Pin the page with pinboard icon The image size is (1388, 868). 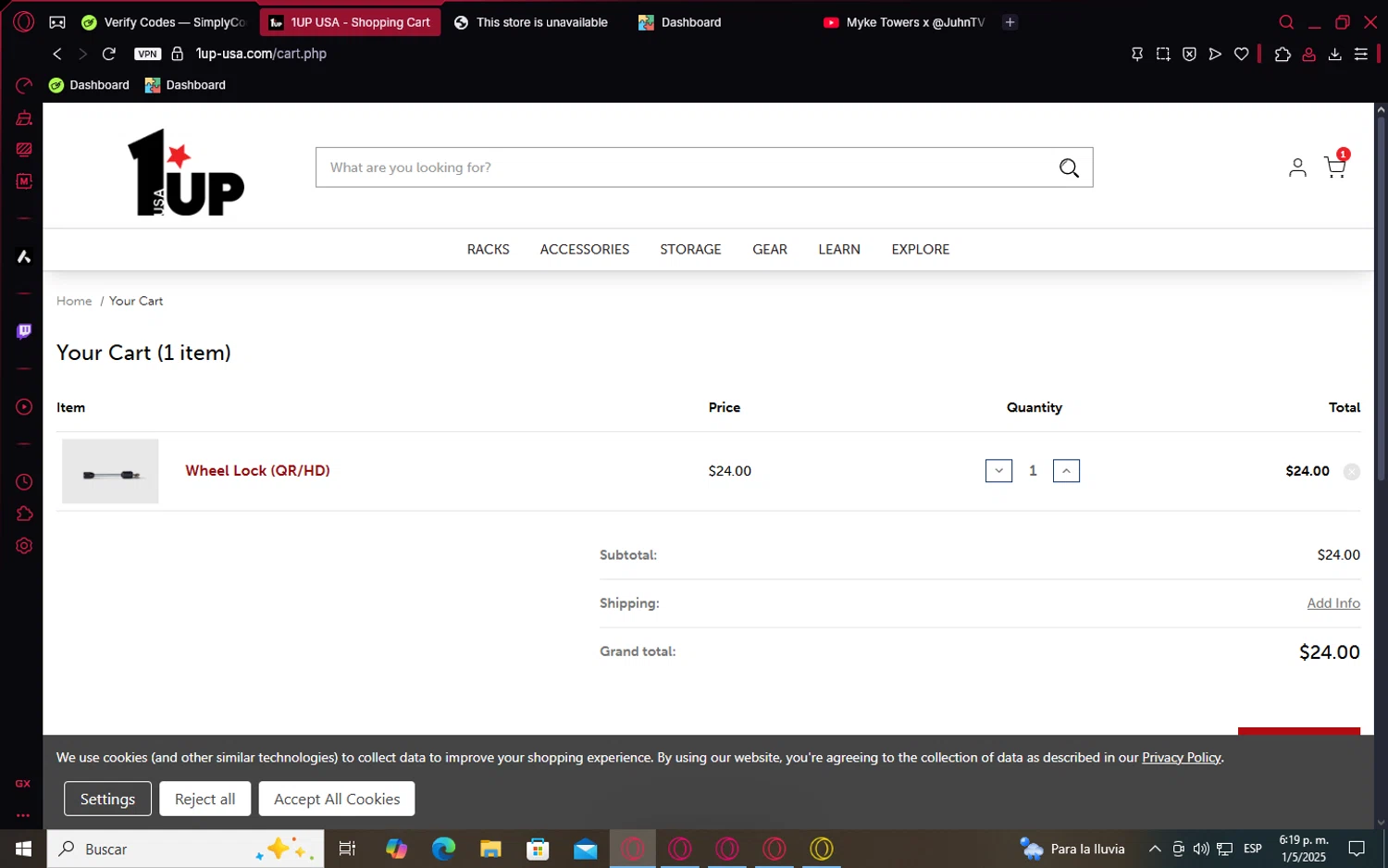point(1137,55)
